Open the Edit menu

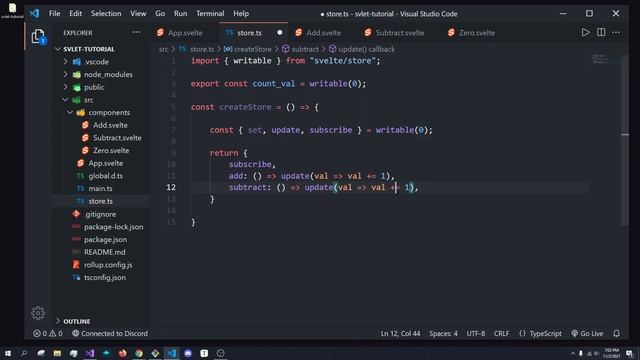[x=75, y=13]
